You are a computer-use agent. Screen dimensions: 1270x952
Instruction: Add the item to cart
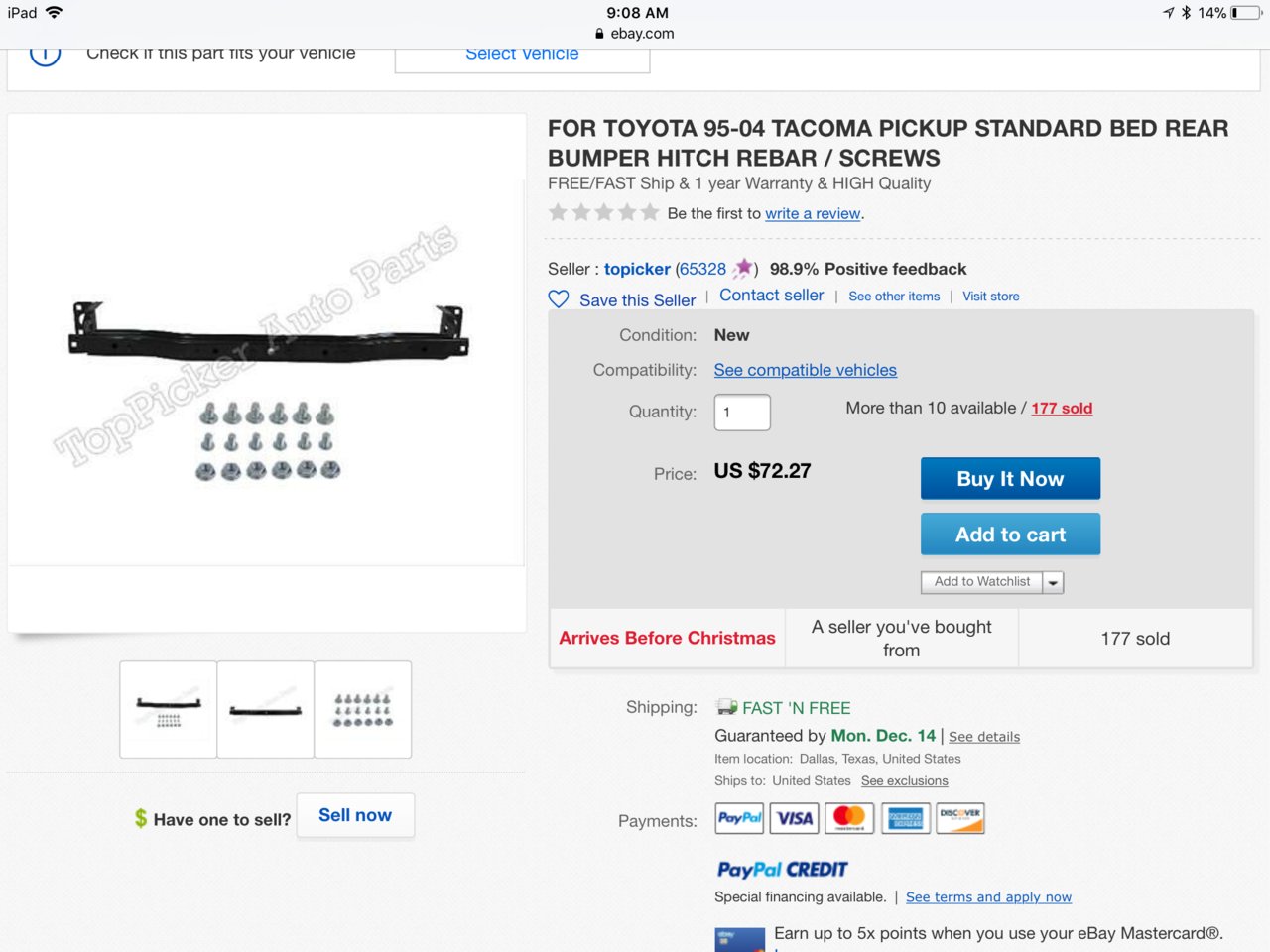coord(1010,535)
